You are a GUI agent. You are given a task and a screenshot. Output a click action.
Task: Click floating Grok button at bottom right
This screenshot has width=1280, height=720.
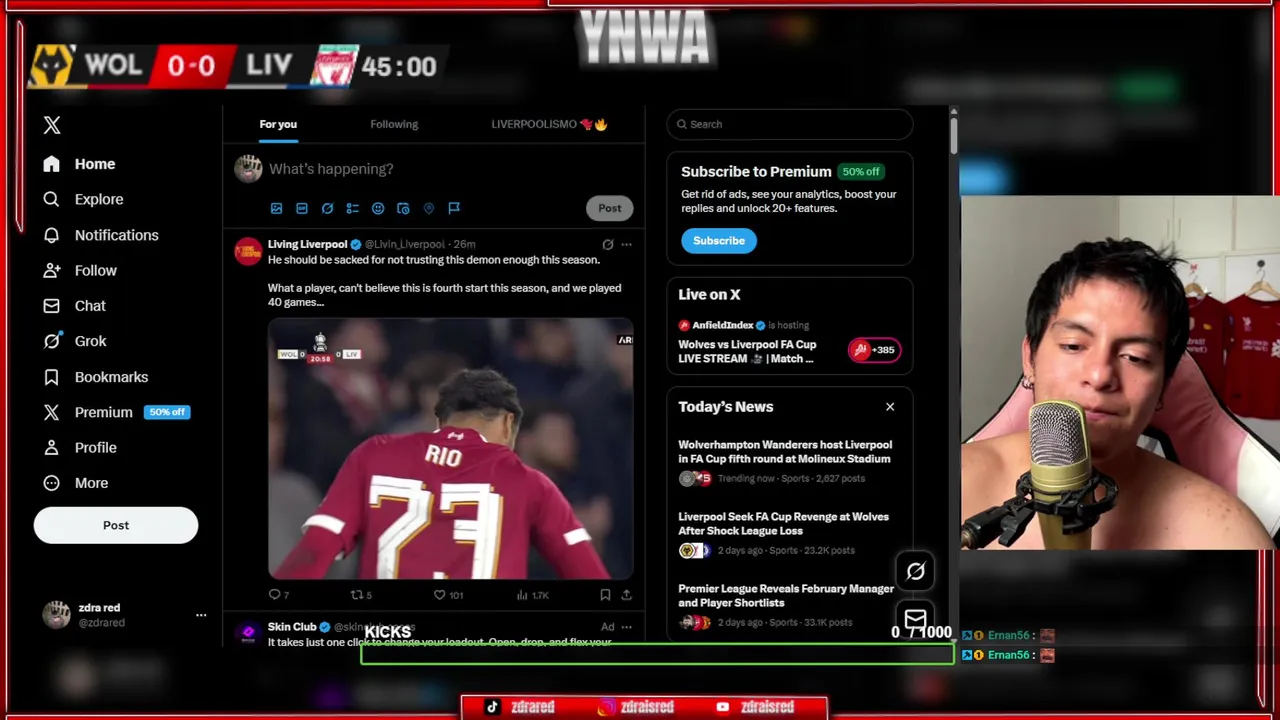coord(915,571)
